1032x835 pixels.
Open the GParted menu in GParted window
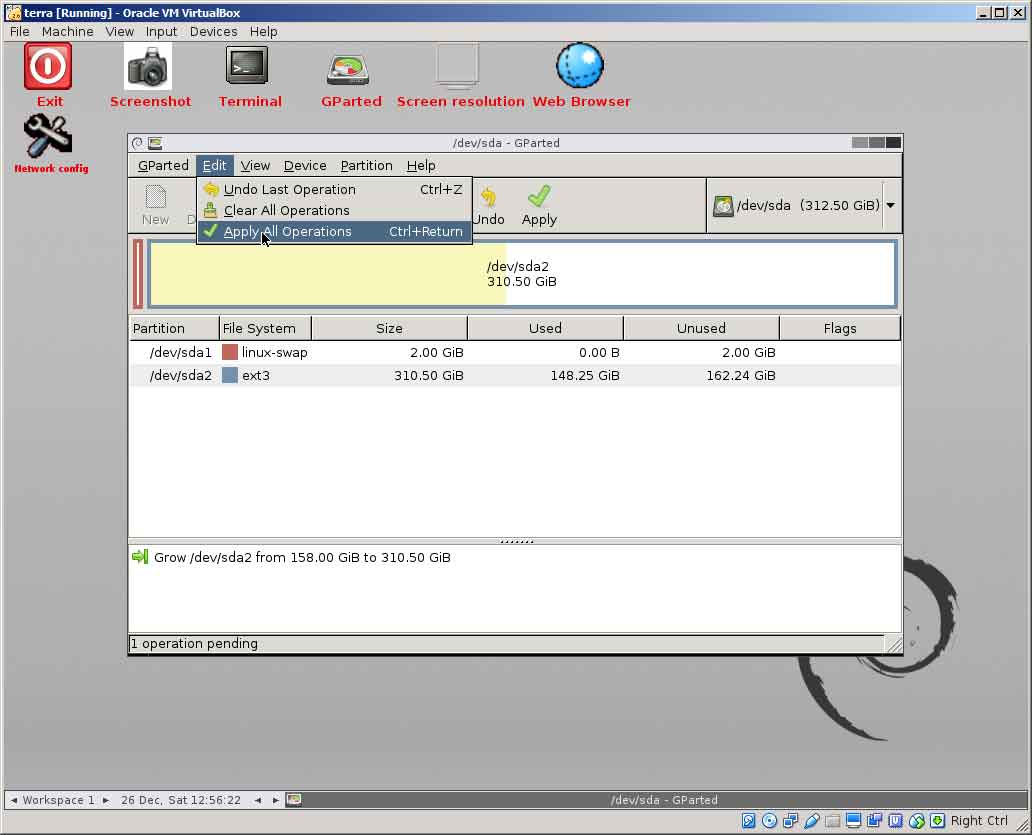click(x=163, y=166)
